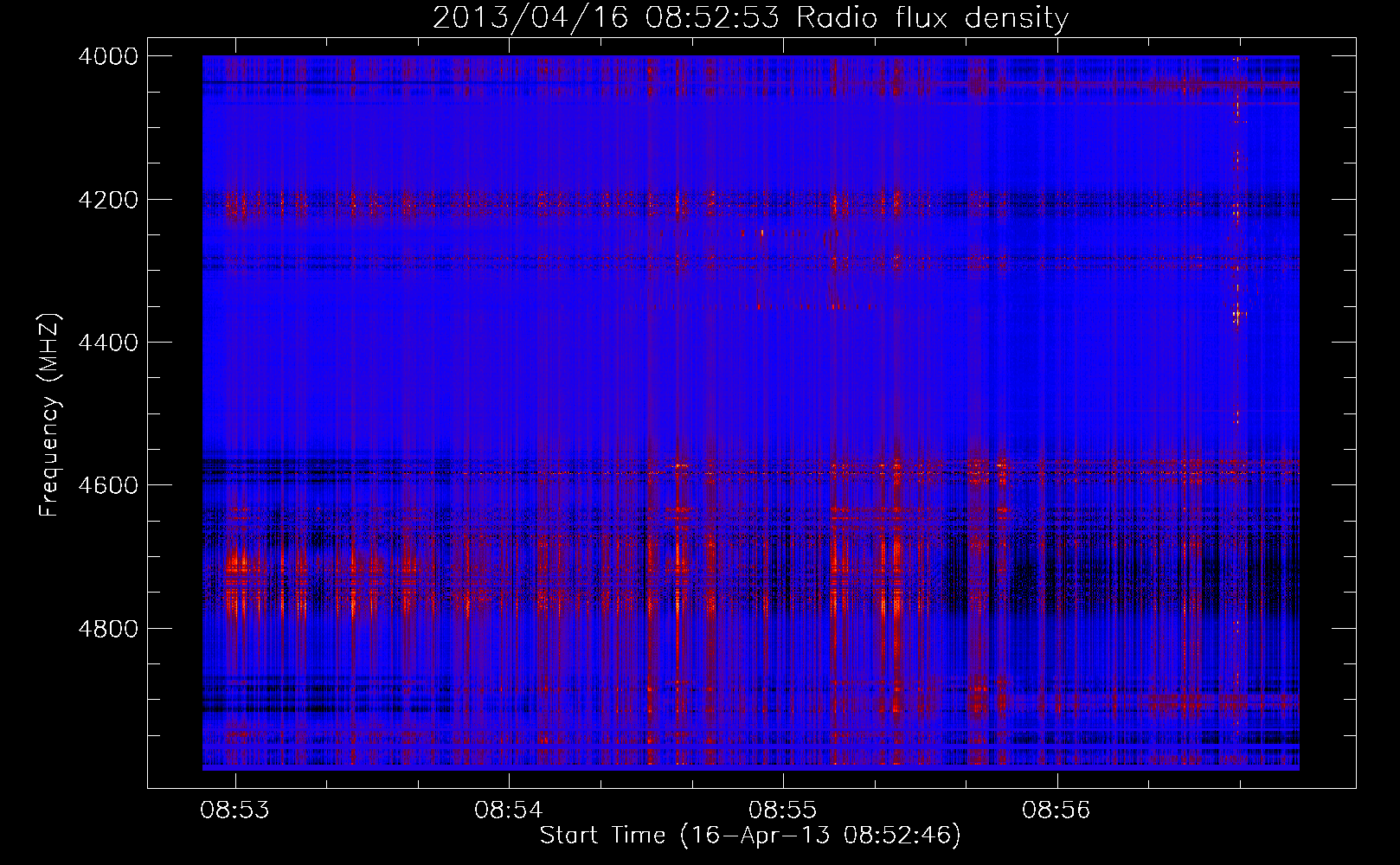The height and width of the screenshot is (865, 1400).
Task: Click the "Frequency (MHZ)" y-axis label
Action: (50, 415)
